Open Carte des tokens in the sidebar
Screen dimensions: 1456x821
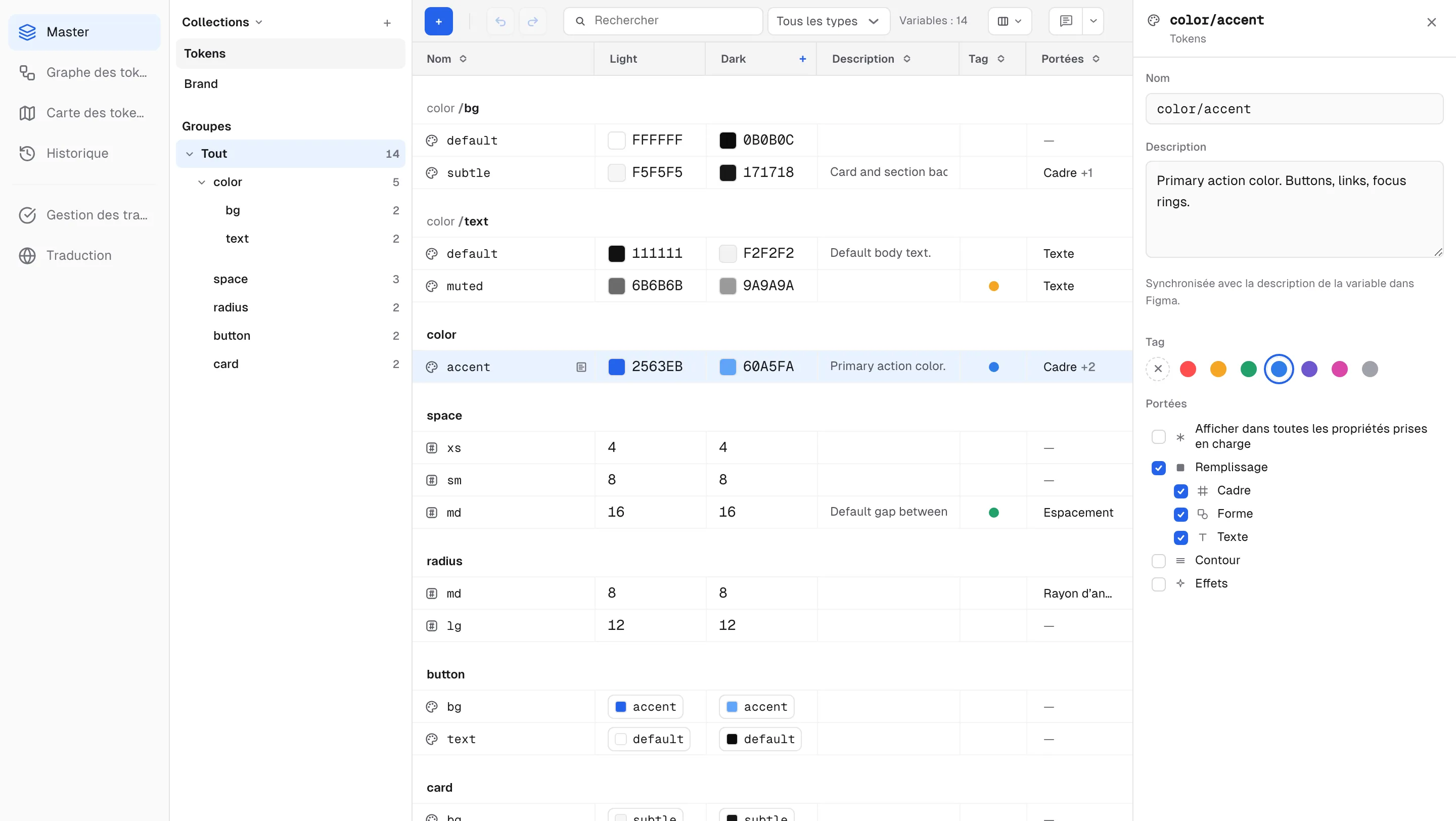[84, 113]
